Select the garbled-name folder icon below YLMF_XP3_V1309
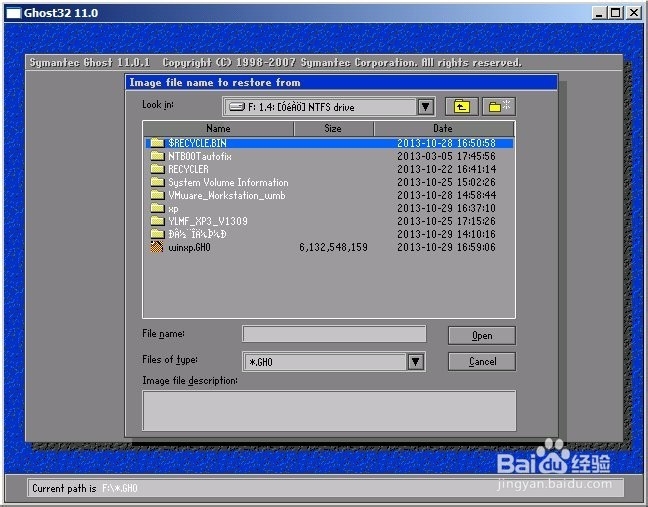648x507 pixels. pyautogui.click(x=157, y=234)
